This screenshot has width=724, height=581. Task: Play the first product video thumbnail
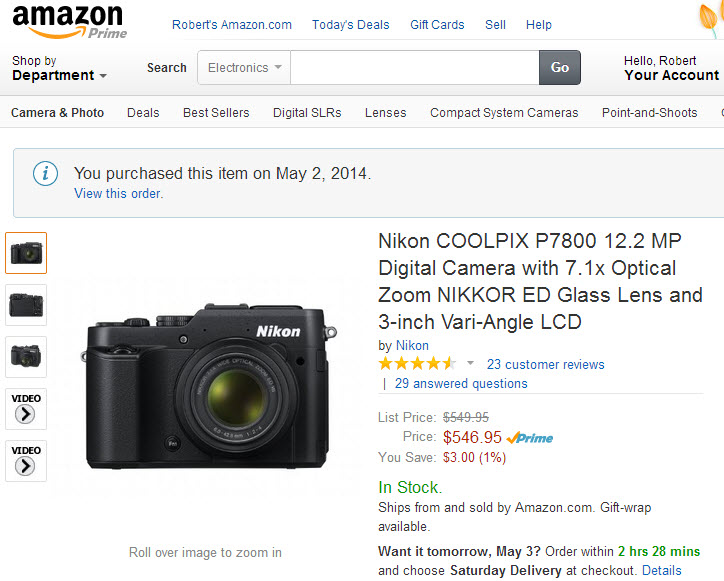(26, 409)
